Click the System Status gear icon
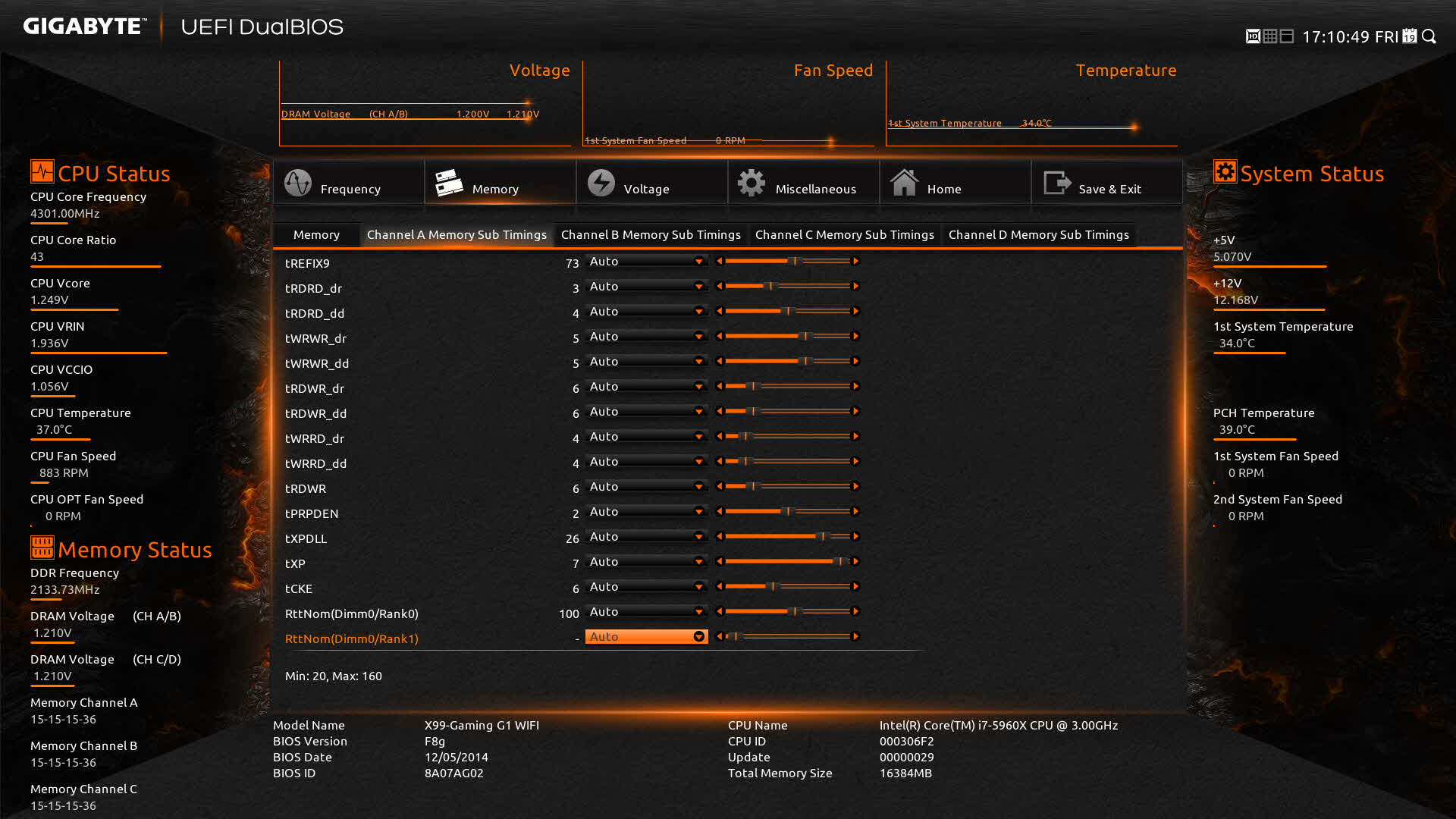Image resolution: width=1456 pixels, height=819 pixels. tap(1225, 171)
